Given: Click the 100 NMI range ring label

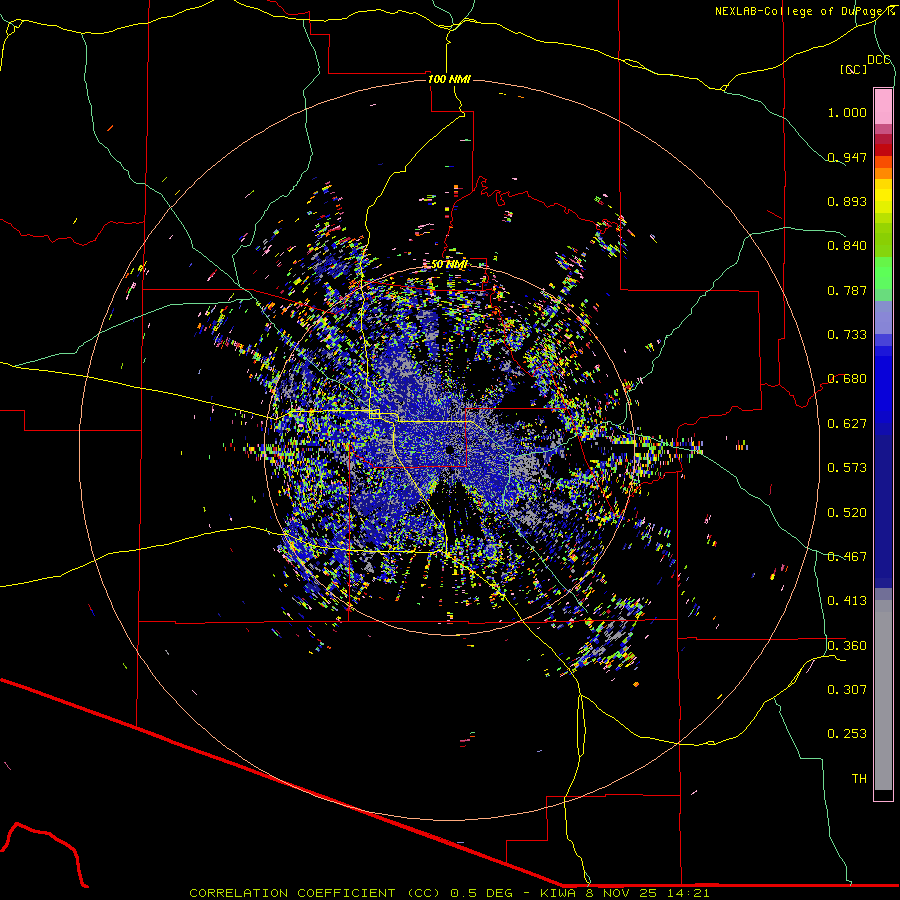Looking at the screenshot, I should coord(449,79).
